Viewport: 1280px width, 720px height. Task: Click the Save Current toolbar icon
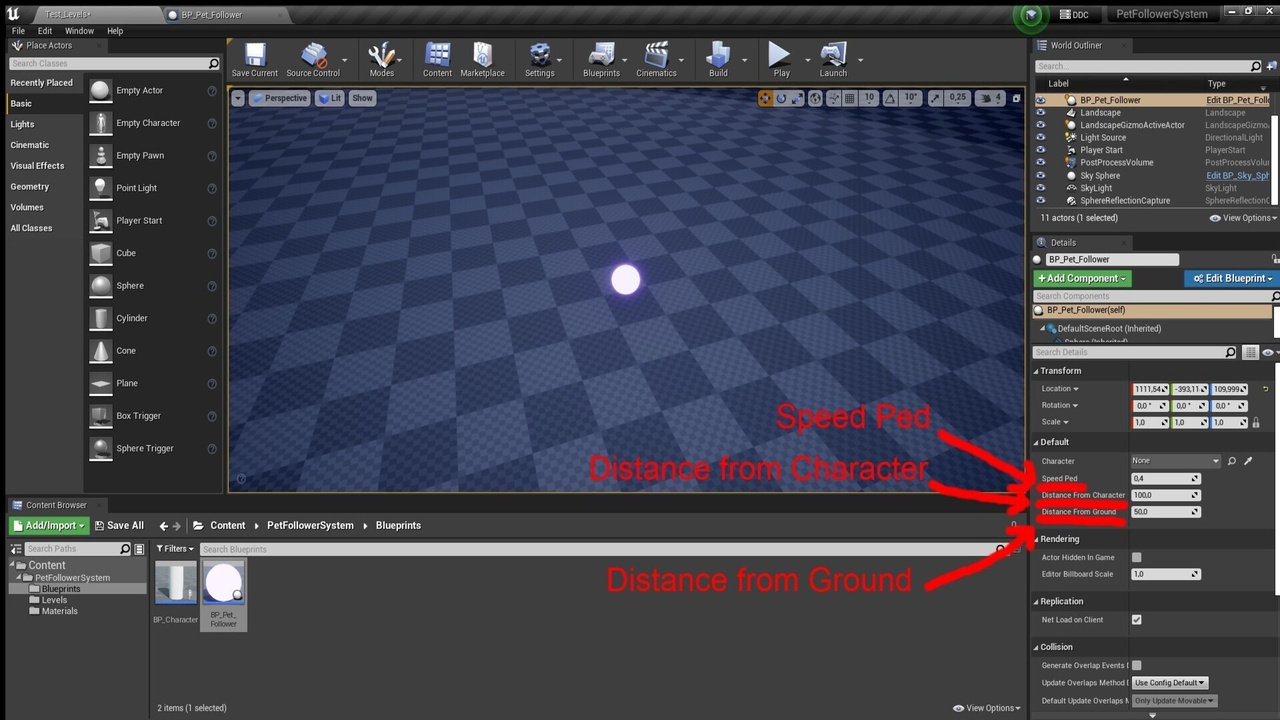click(x=254, y=60)
